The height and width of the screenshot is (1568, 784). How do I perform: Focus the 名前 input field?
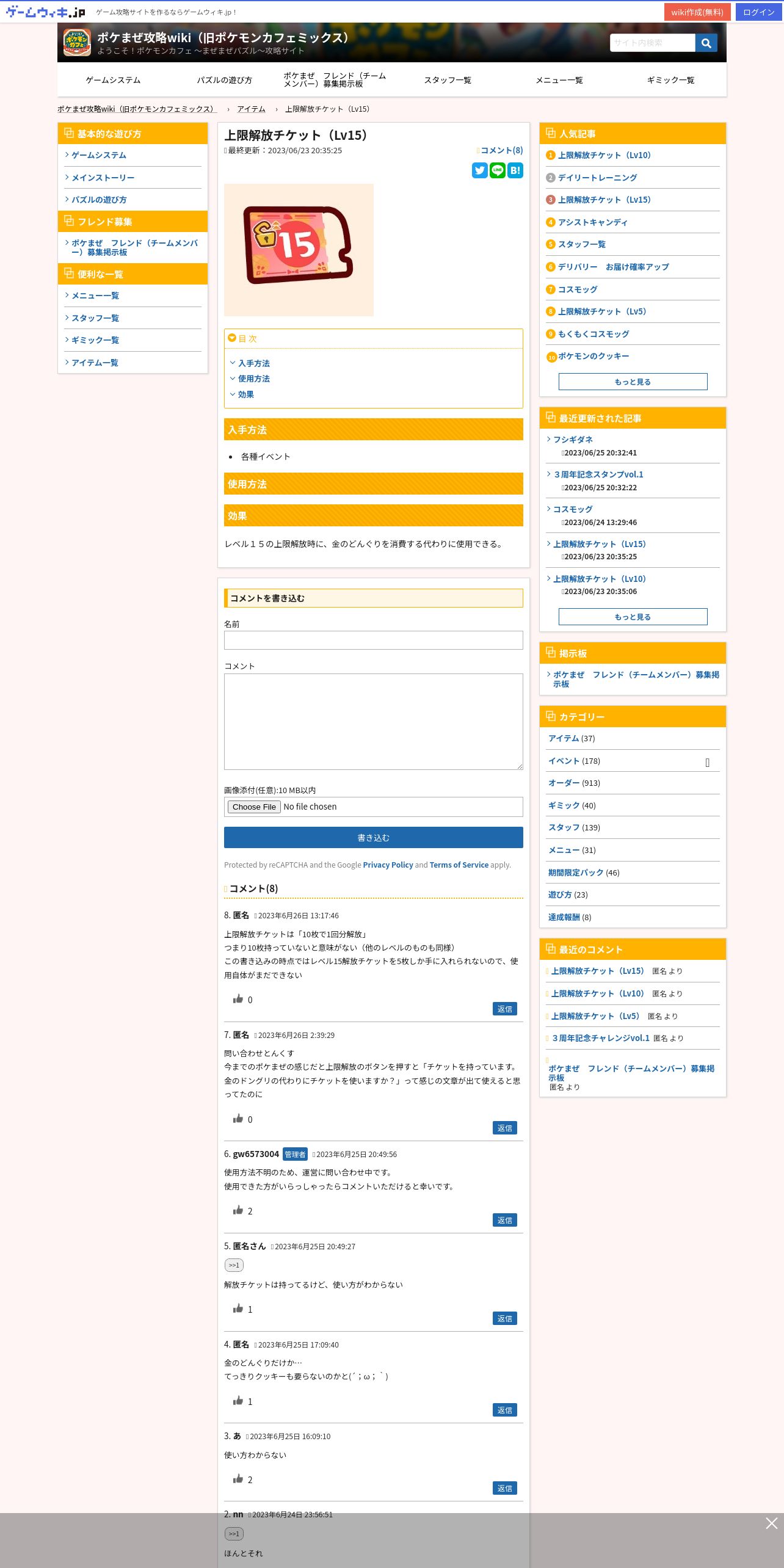click(x=374, y=640)
